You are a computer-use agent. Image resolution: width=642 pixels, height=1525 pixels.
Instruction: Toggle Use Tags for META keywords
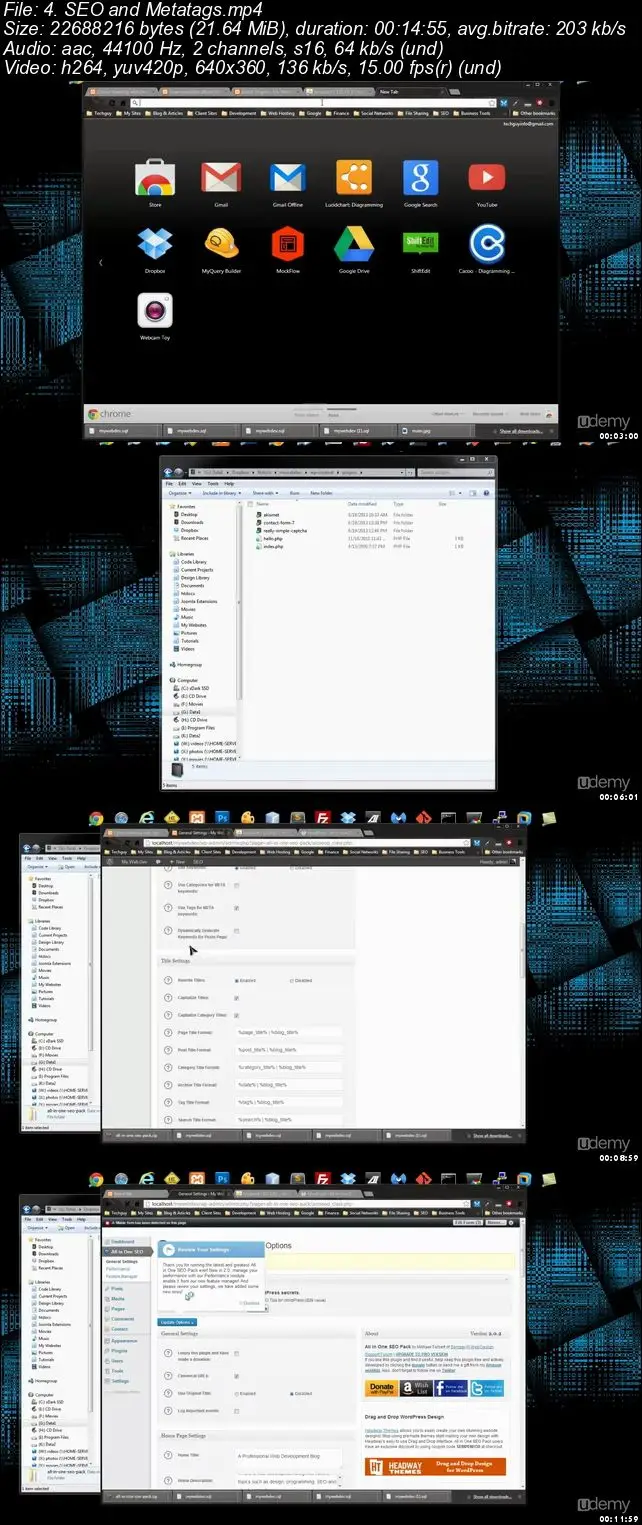coord(236,908)
